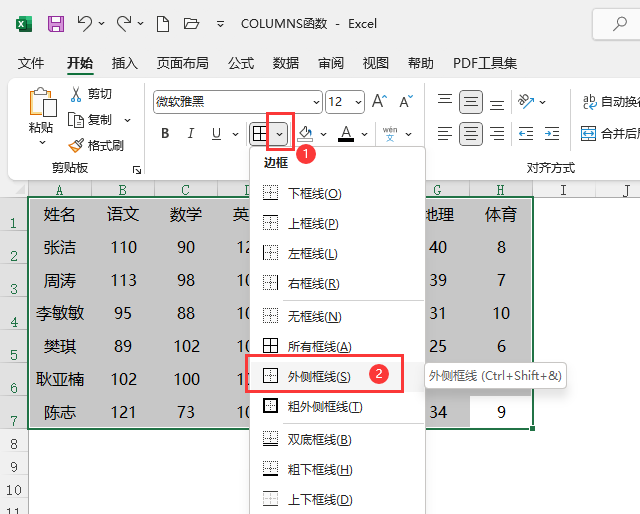Switch to the 公式 tab
Screen dimensions: 640x514
coord(241,63)
